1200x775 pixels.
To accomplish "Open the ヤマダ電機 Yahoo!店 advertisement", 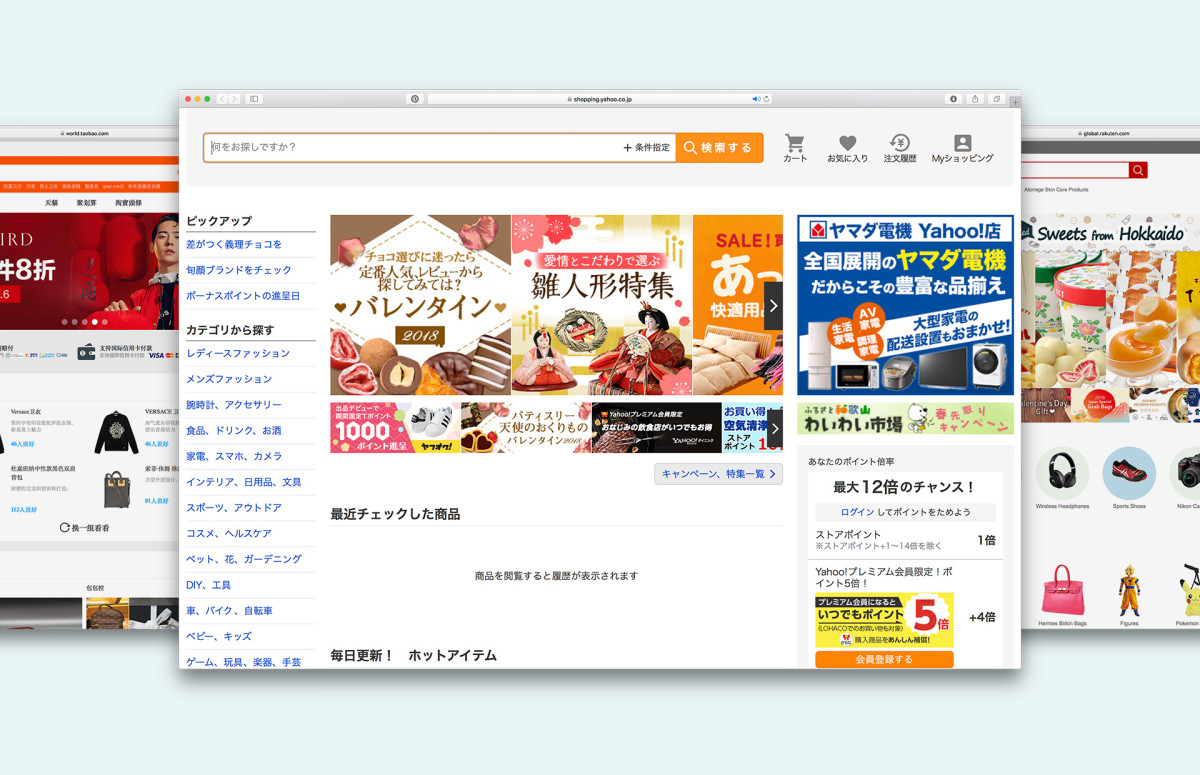I will pyautogui.click(x=905, y=305).
